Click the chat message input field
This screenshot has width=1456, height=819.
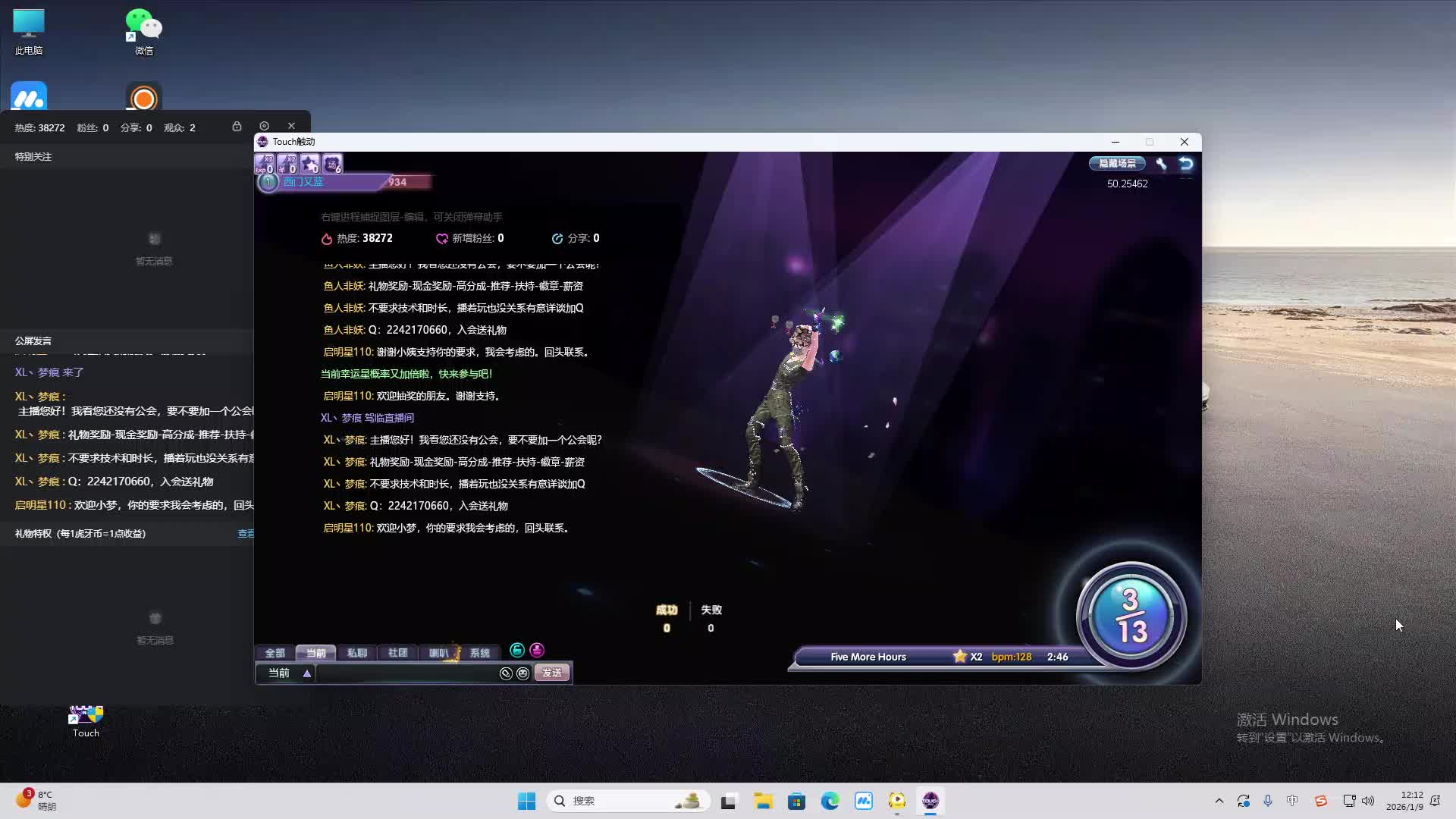pos(406,673)
